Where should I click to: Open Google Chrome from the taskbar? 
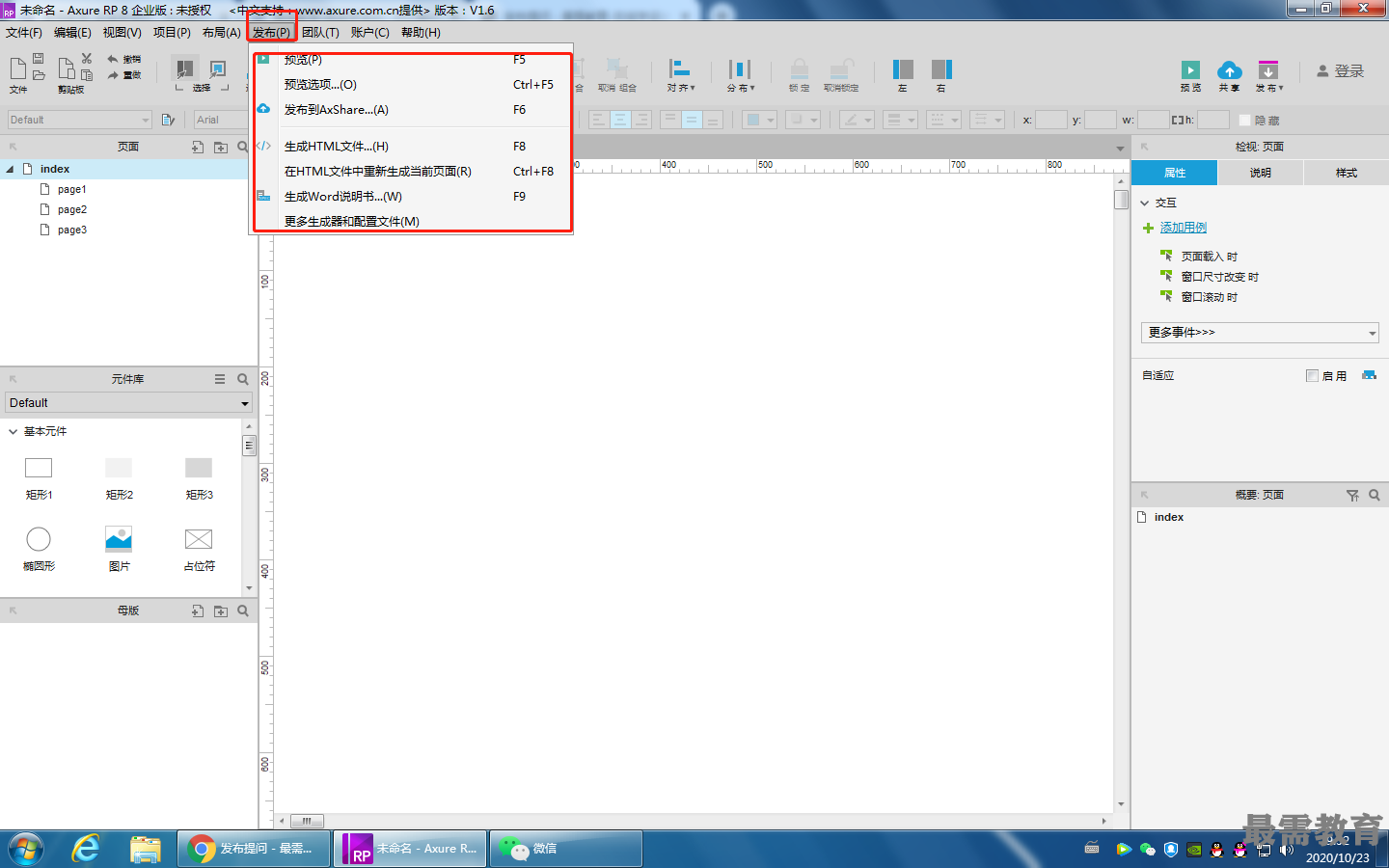point(255,849)
